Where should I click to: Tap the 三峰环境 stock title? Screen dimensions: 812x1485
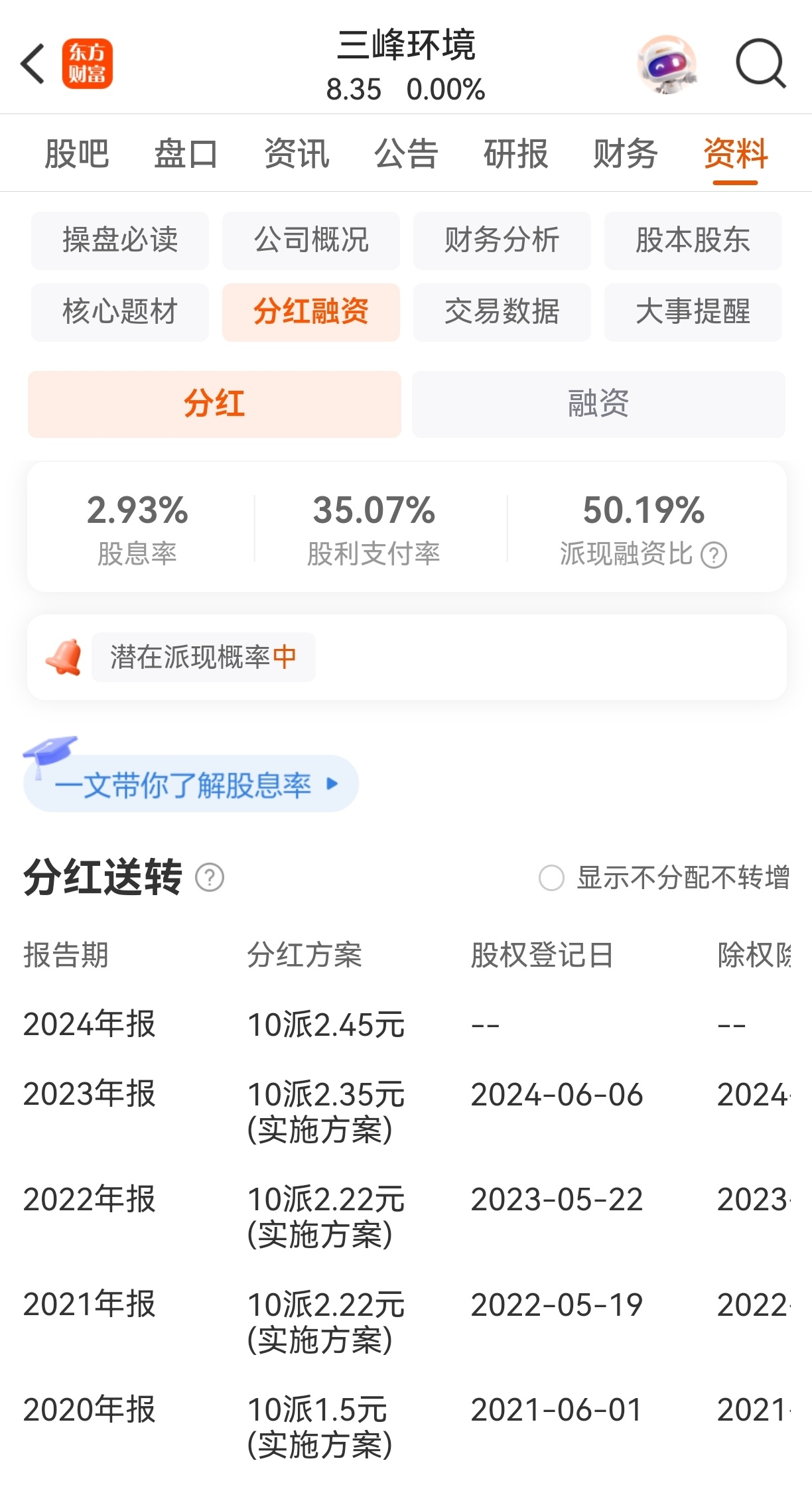click(x=406, y=45)
